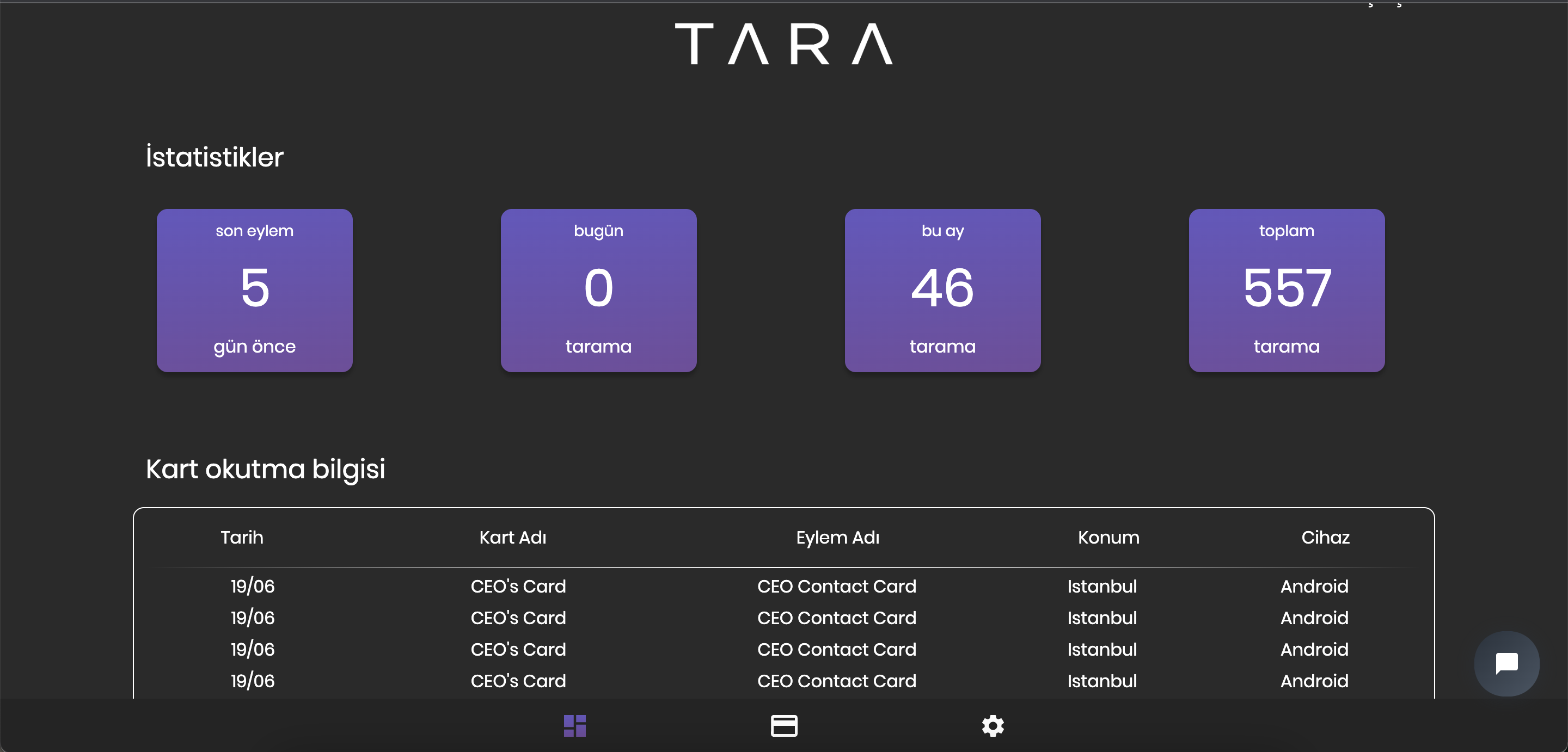Click the Kart Adı column header

coord(512,537)
